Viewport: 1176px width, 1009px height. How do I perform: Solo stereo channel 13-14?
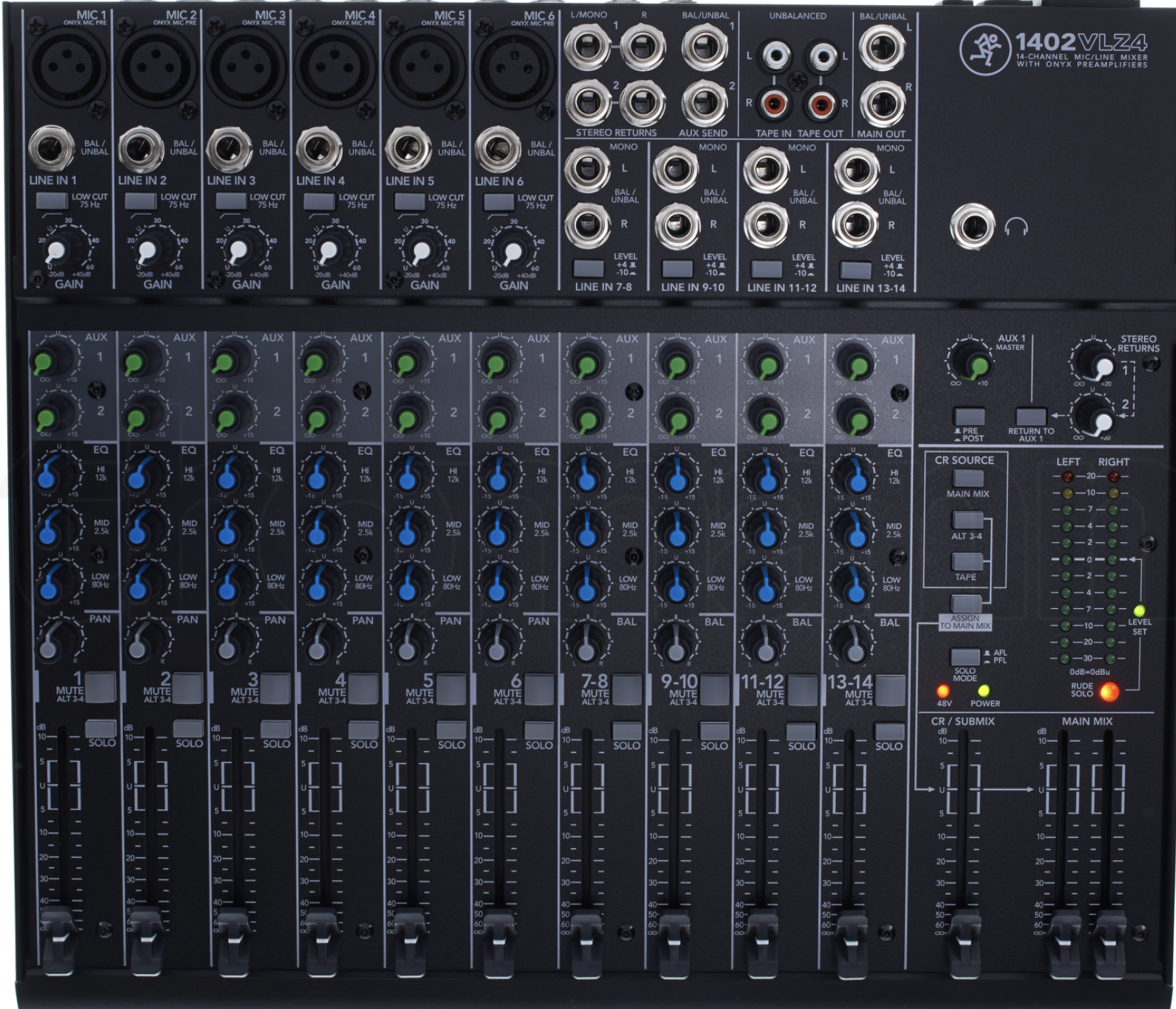[889, 731]
